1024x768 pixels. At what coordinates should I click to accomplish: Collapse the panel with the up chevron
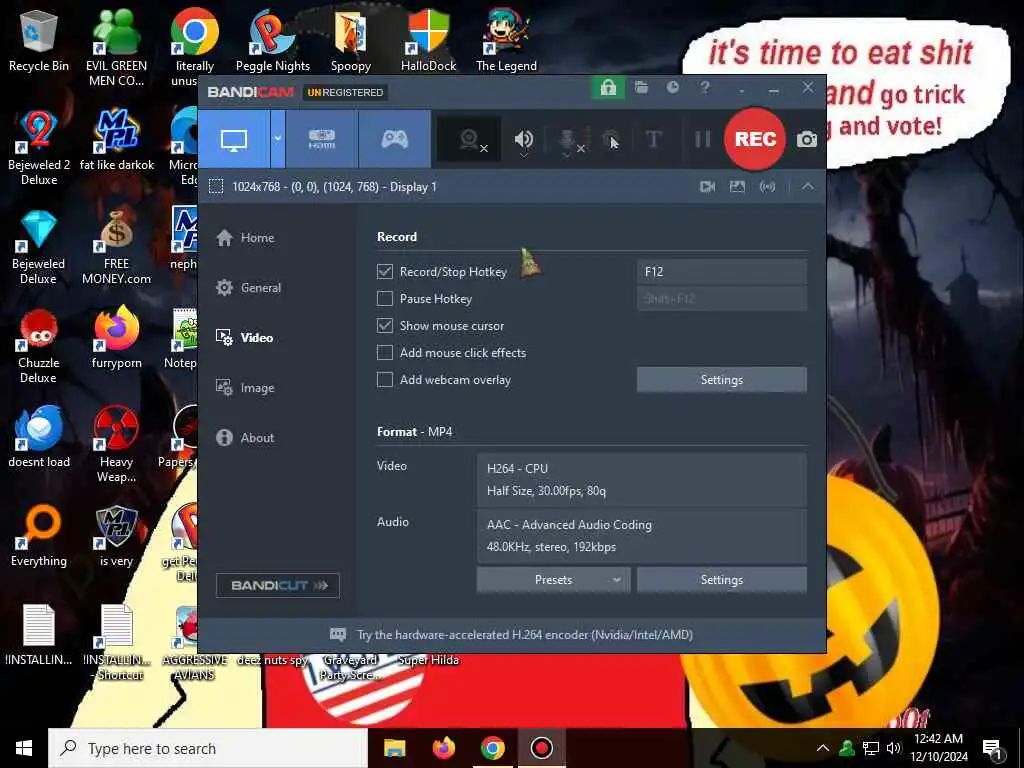pos(808,187)
